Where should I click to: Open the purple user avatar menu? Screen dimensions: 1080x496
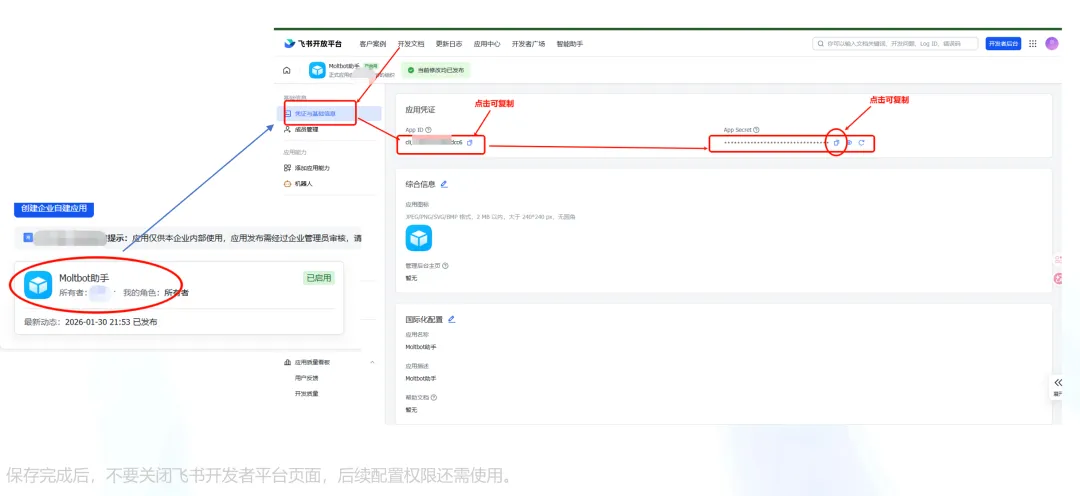[1051, 43]
